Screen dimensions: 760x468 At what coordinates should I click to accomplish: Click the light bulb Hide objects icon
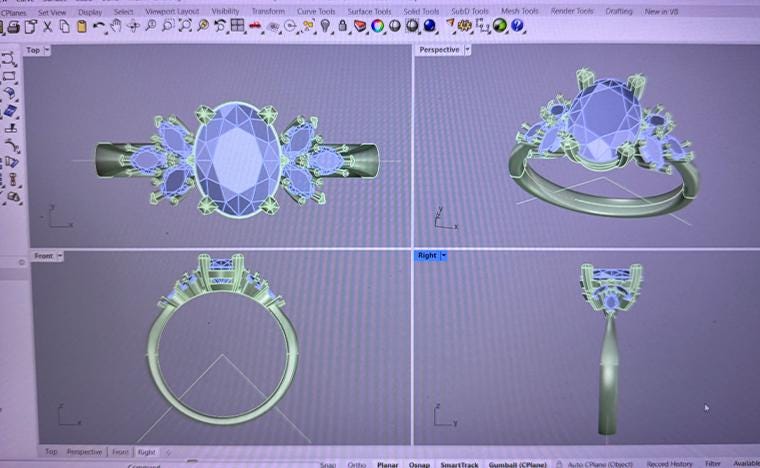coord(325,26)
